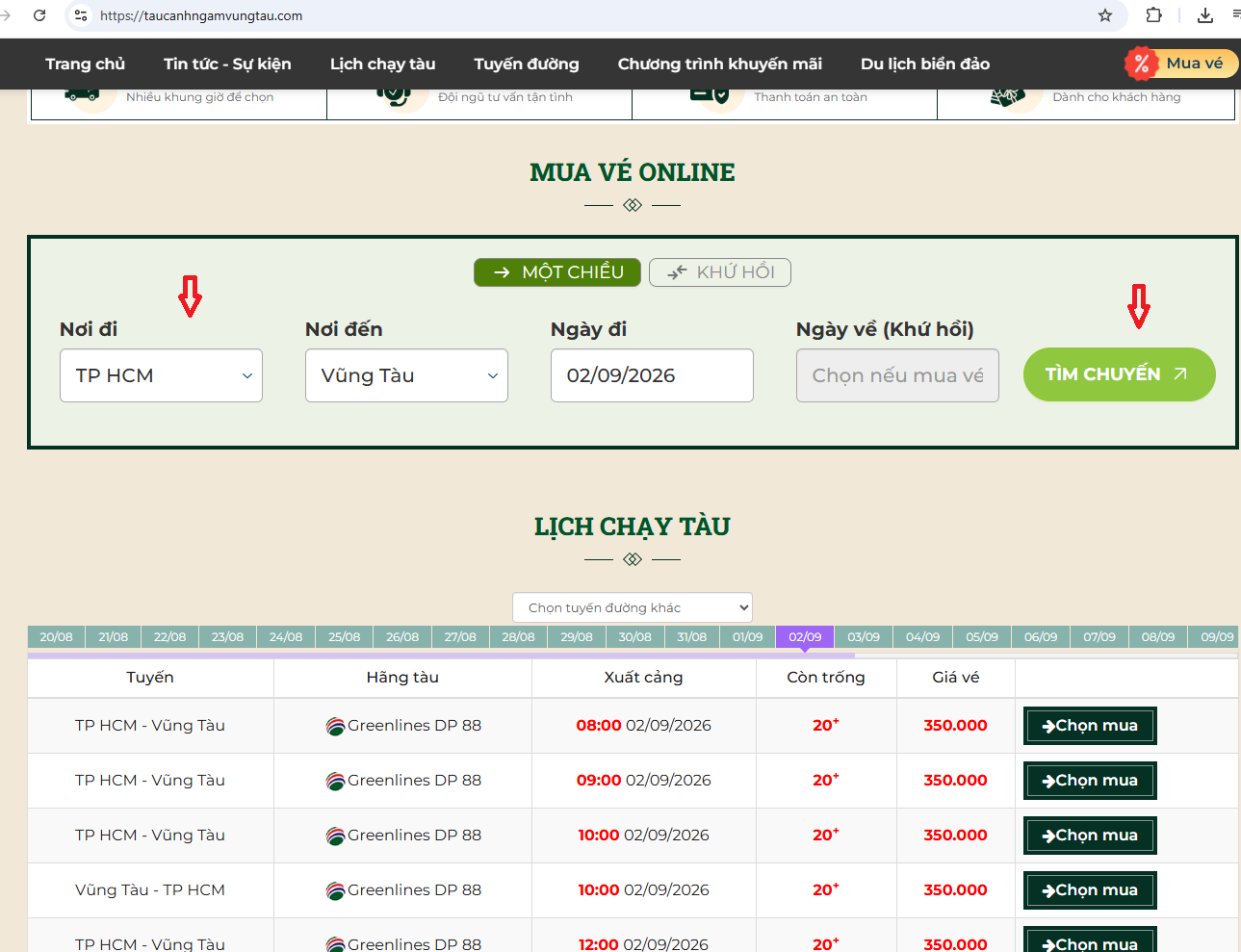This screenshot has height=952, width=1241.
Task: Click Chọn mua for the Vũng Tàu - TP HCM trip
Action: (x=1090, y=890)
